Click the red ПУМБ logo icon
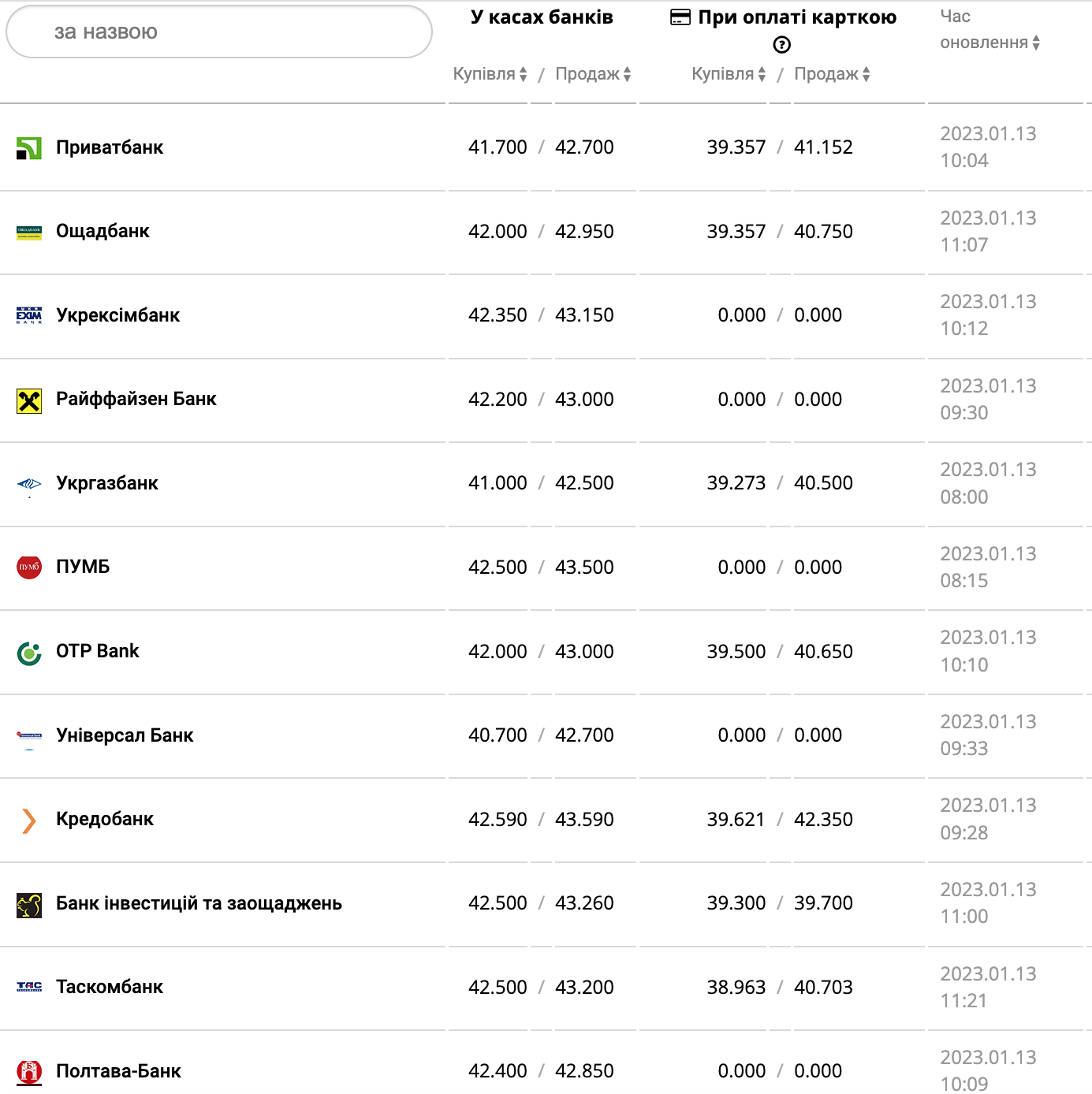The height and width of the screenshot is (1094, 1092). pos(29,567)
